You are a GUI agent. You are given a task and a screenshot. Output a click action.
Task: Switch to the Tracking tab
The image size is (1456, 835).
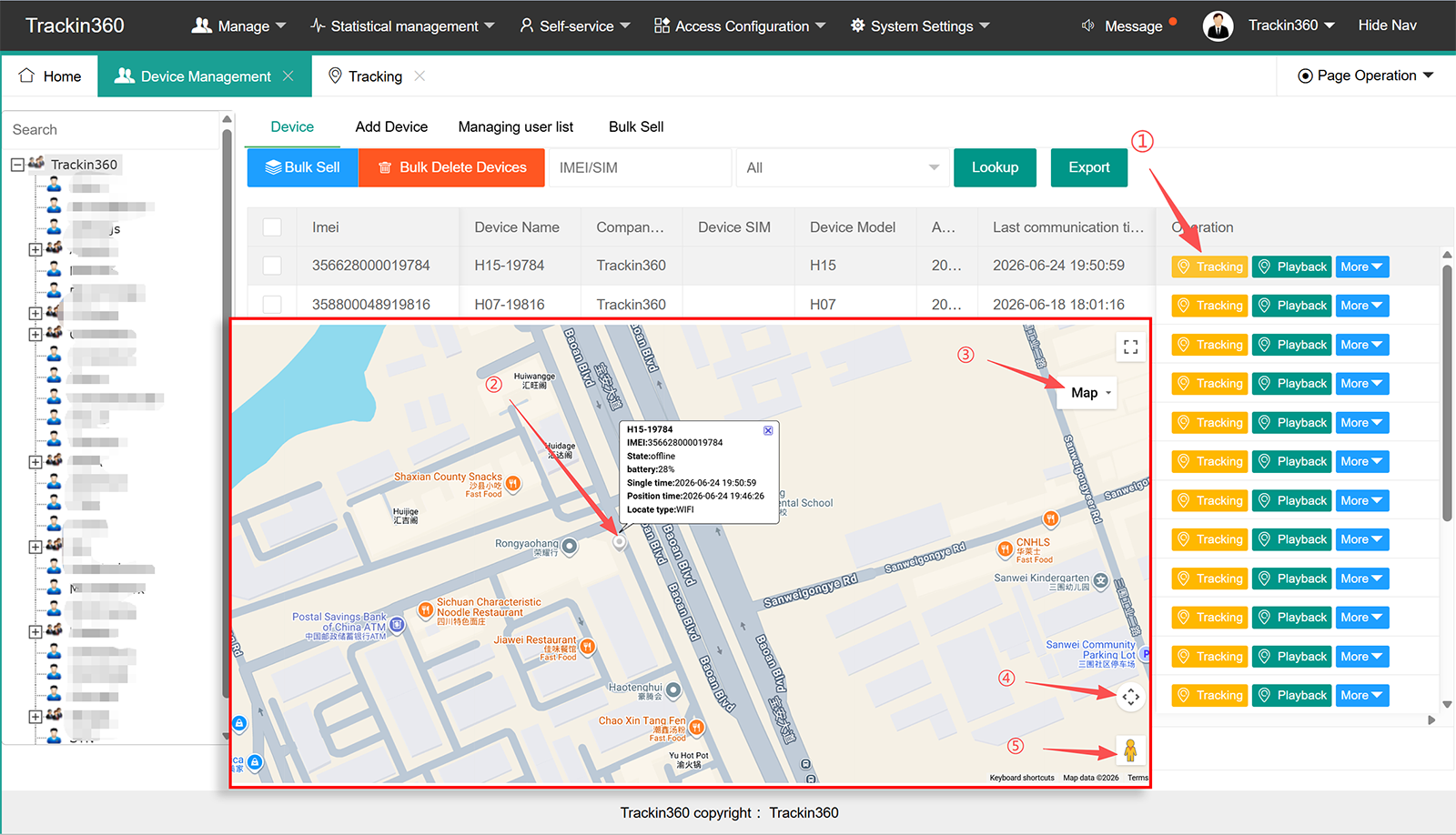tap(366, 76)
